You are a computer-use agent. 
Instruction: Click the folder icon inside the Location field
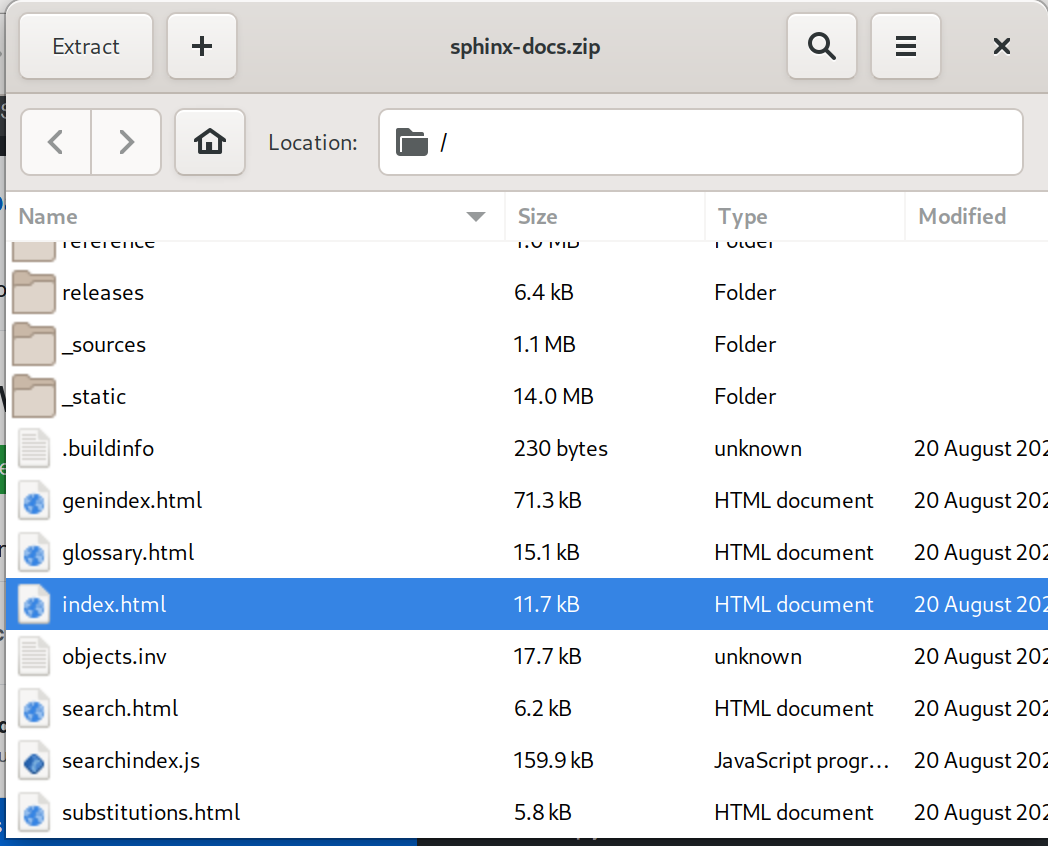[x=412, y=142]
